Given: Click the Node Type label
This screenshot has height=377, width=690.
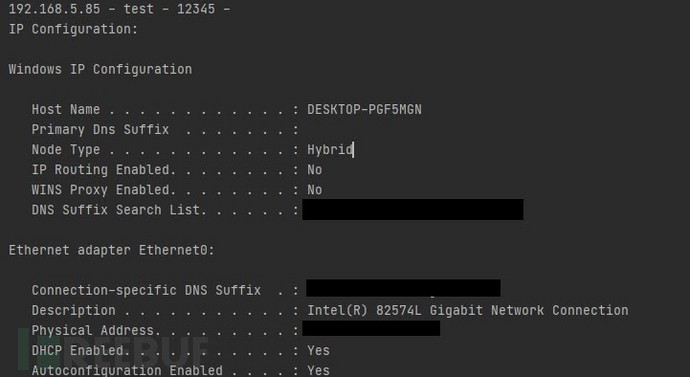Looking at the screenshot, I should (x=66, y=150).
